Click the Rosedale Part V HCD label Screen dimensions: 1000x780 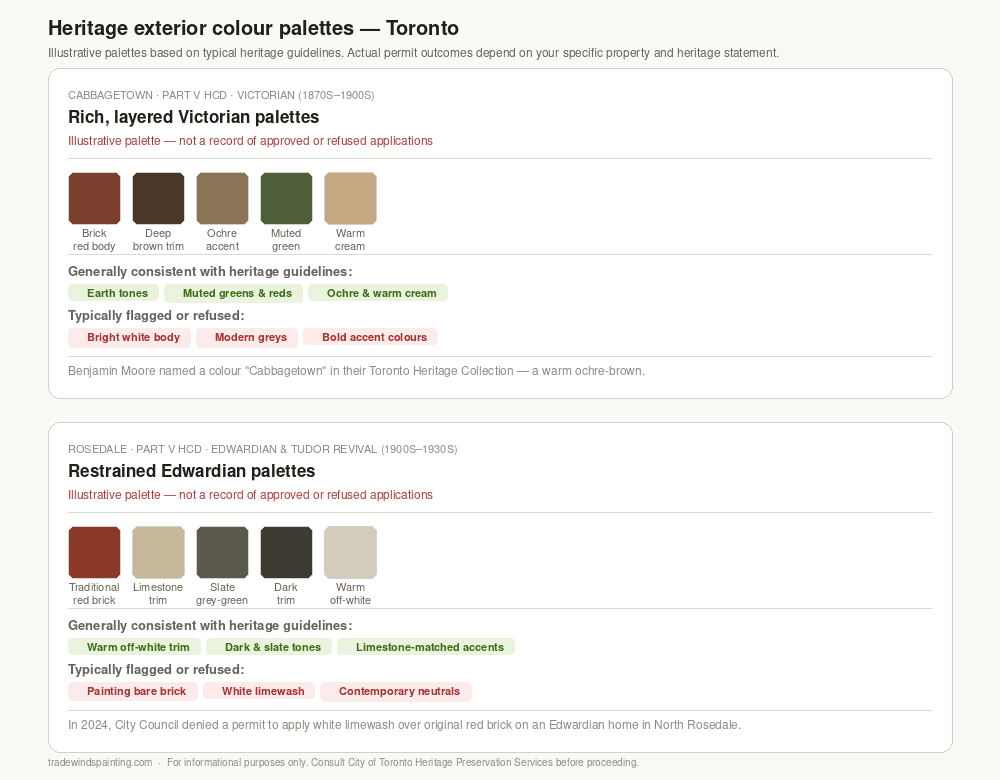pos(263,449)
